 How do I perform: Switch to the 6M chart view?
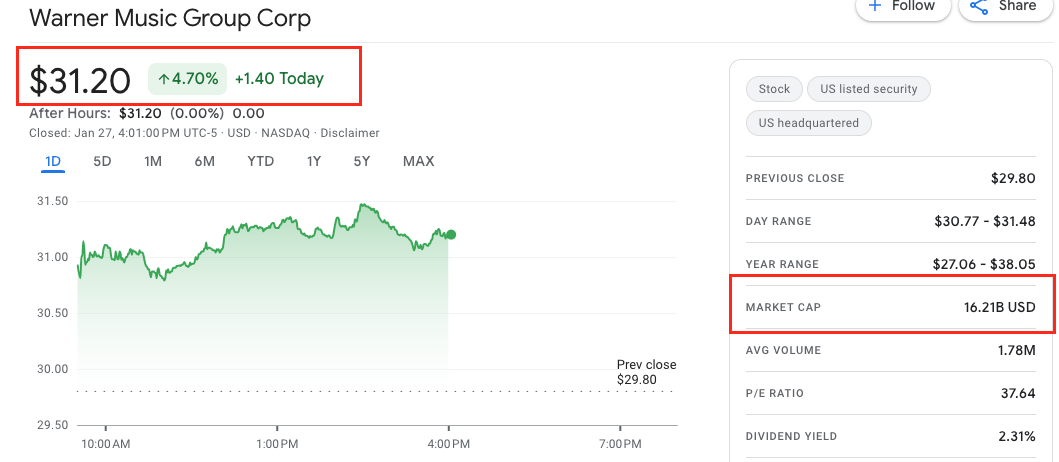point(204,161)
